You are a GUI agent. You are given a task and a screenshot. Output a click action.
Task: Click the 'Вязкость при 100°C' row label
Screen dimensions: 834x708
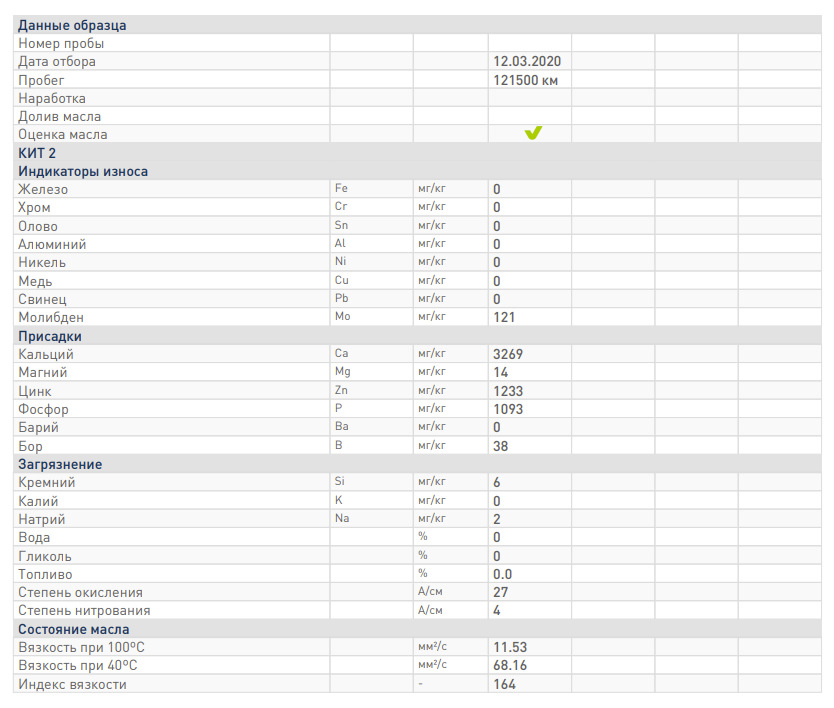[81, 647]
